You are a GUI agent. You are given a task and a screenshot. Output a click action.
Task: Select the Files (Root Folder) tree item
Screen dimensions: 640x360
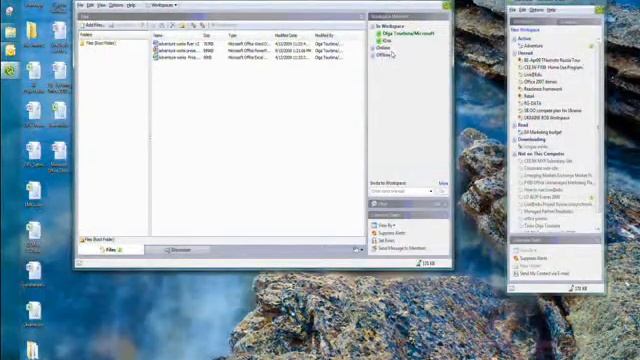pyautogui.click(x=98, y=43)
